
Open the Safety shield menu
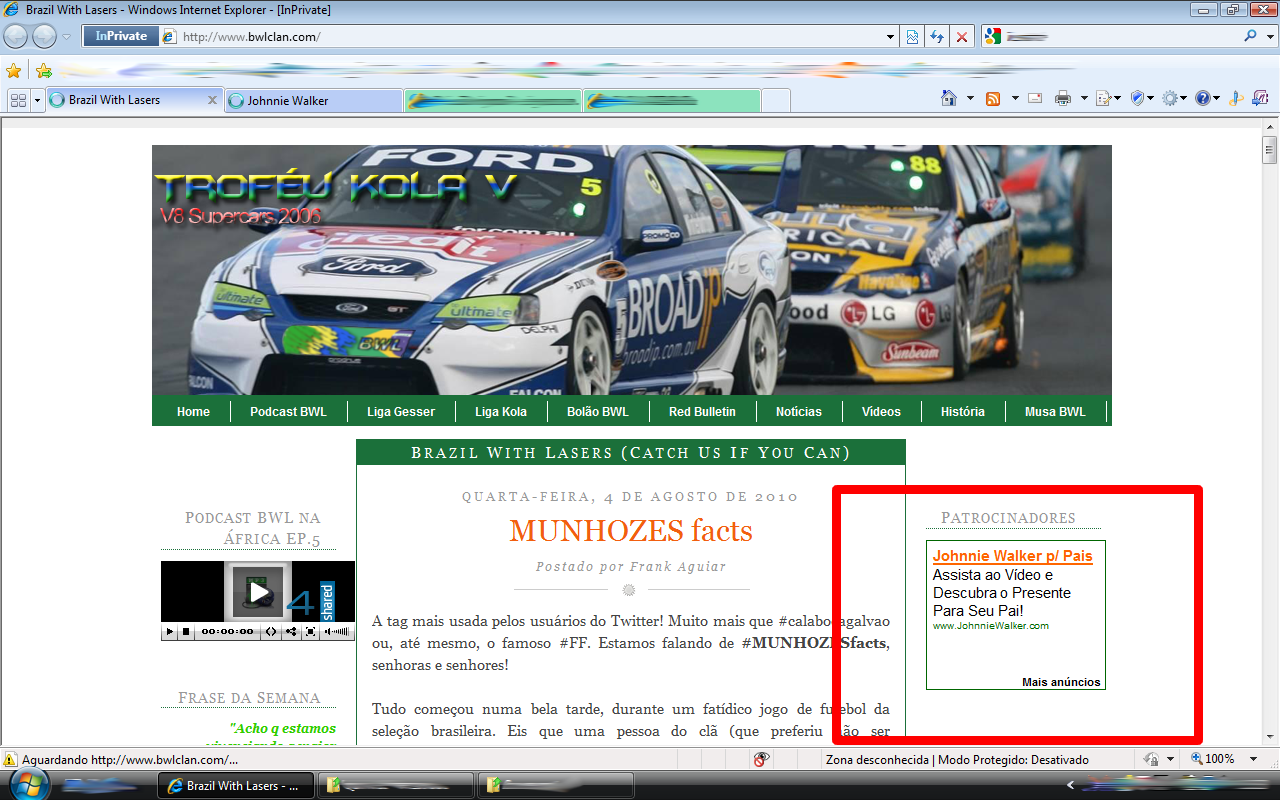(1142, 98)
